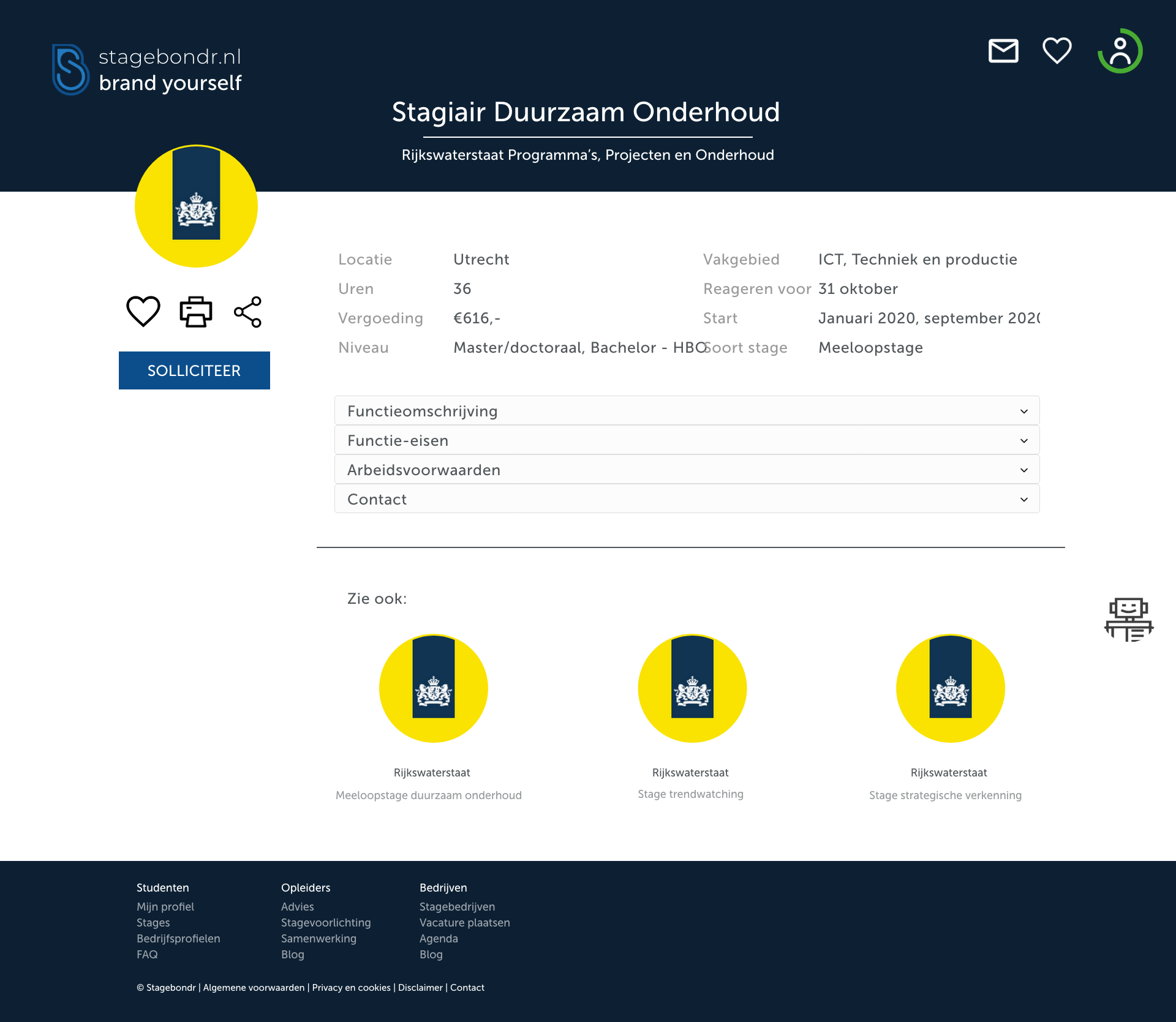Open the Stage strategische verkenning link
1176x1022 pixels.
[x=946, y=795]
